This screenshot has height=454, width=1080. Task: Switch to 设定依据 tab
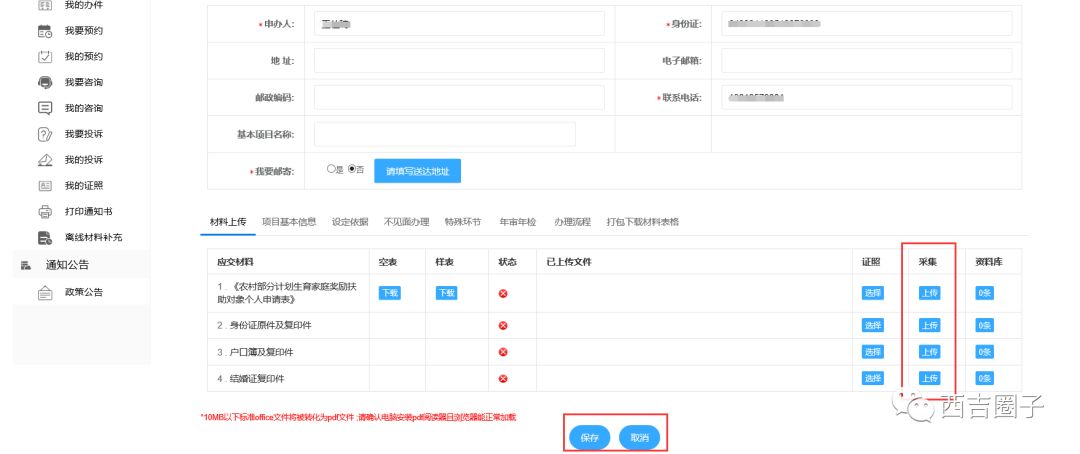point(350,222)
